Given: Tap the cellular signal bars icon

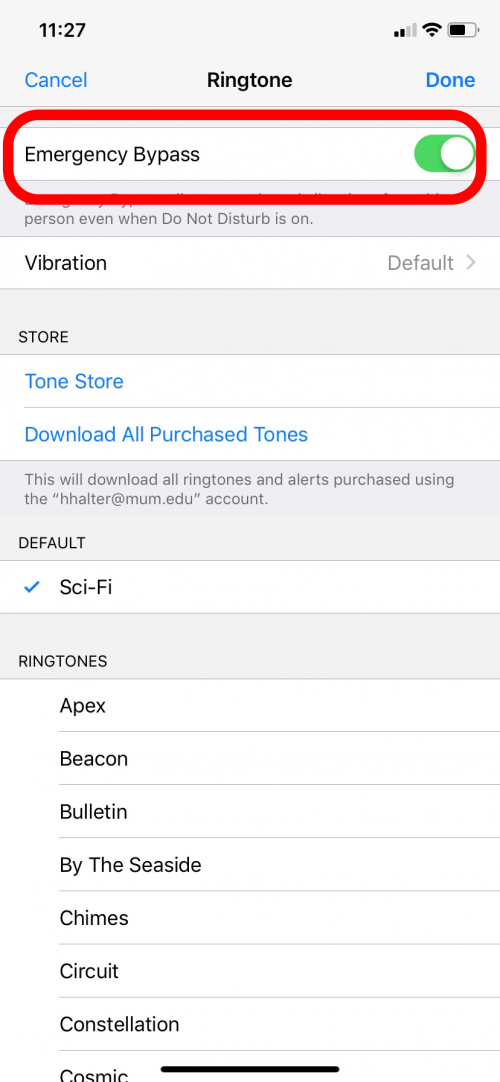Looking at the screenshot, I should (405, 30).
